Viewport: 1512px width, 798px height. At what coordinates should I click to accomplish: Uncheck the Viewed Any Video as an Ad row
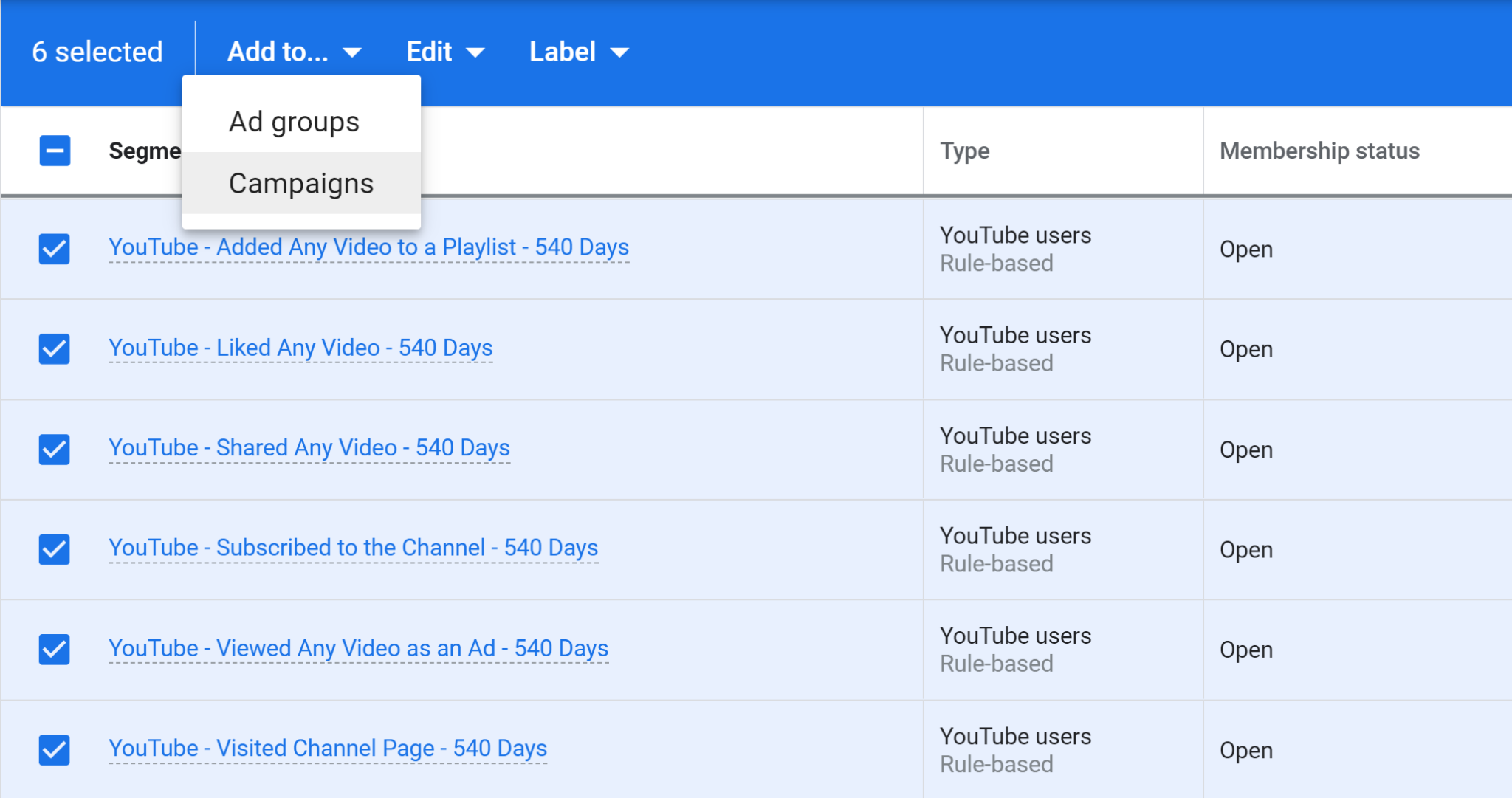(x=54, y=650)
